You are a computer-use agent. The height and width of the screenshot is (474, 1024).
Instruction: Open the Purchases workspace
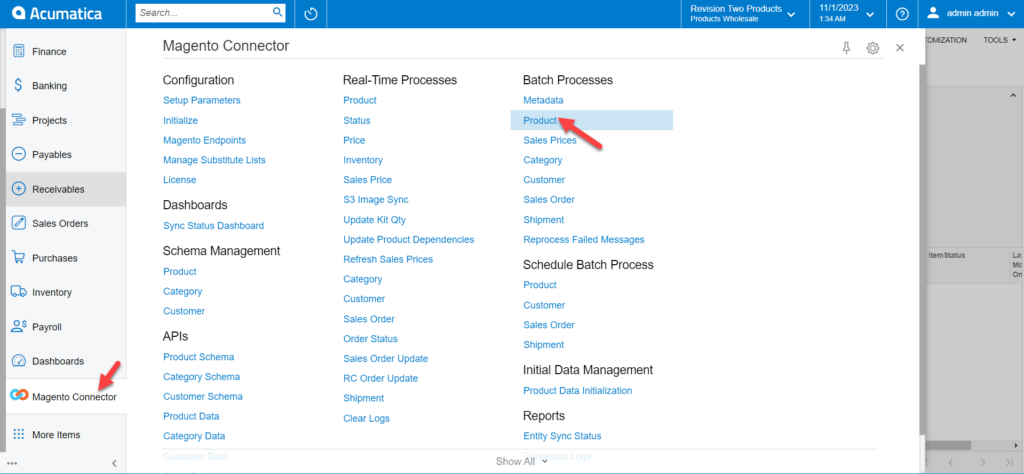tap(66, 258)
